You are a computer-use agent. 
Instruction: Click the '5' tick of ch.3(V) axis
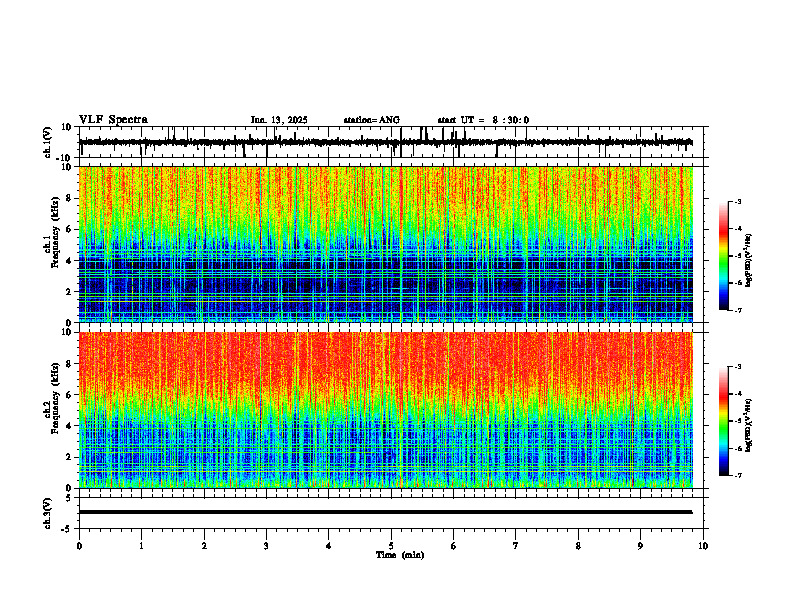click(69, 498)
